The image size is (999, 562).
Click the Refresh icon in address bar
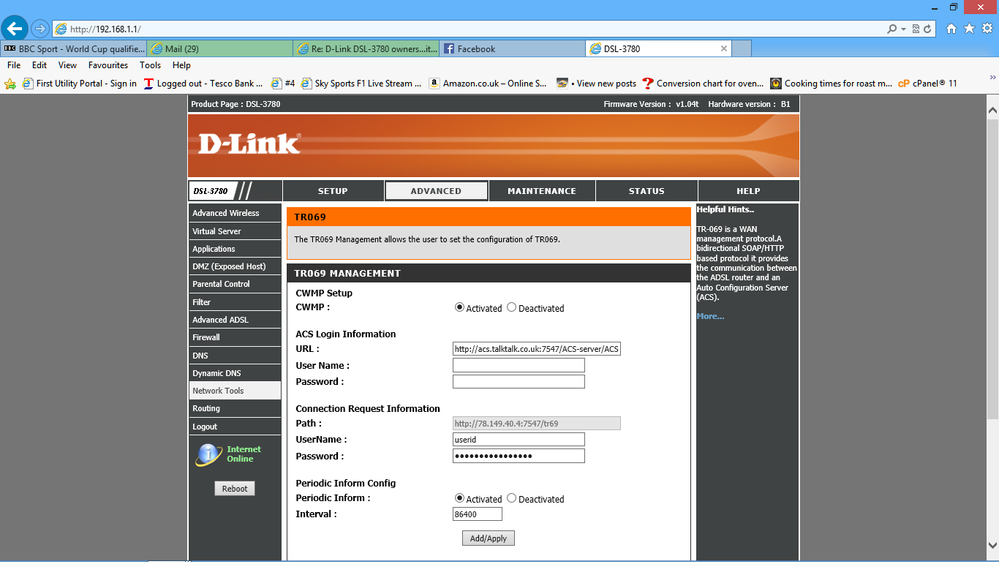pos(928,29)
